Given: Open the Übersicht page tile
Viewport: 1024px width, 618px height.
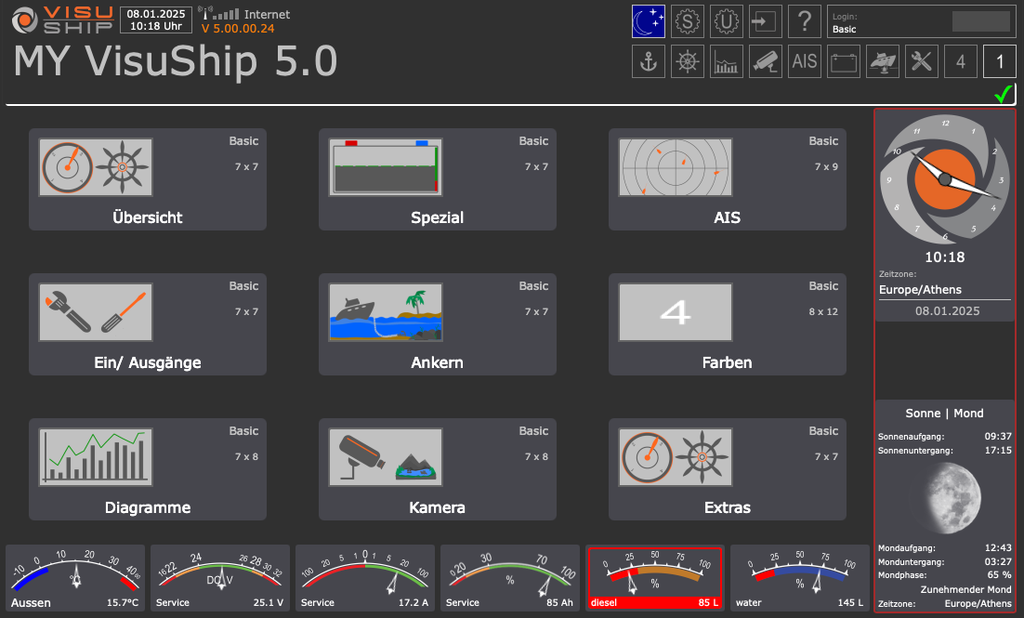Looking at the screenshot, I should click(x=148, y=179).
